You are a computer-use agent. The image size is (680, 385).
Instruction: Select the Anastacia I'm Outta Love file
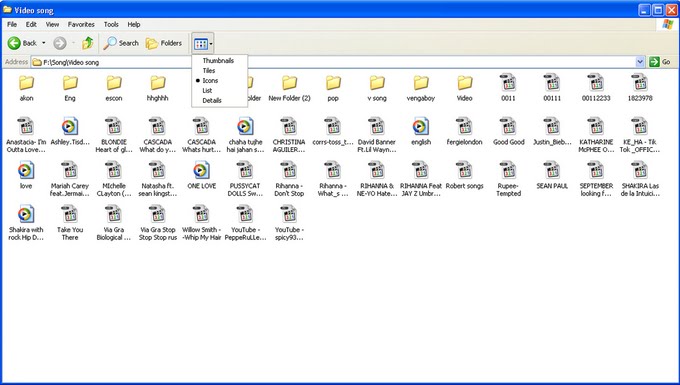point(26,135)
